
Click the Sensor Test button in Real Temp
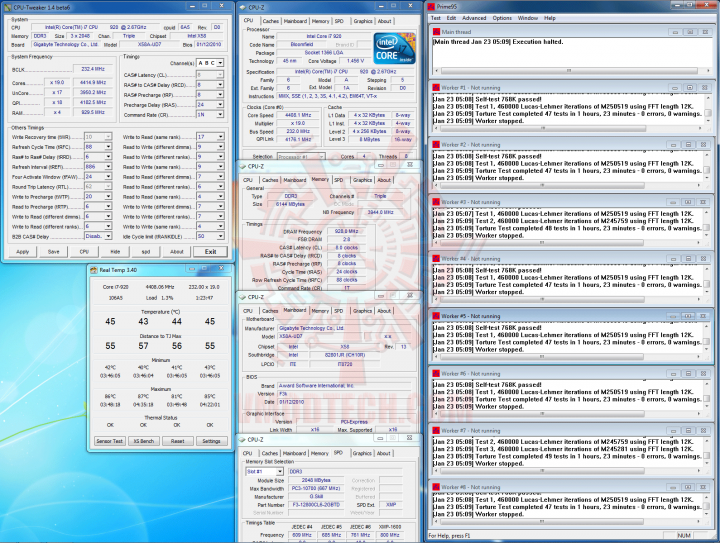109,440
